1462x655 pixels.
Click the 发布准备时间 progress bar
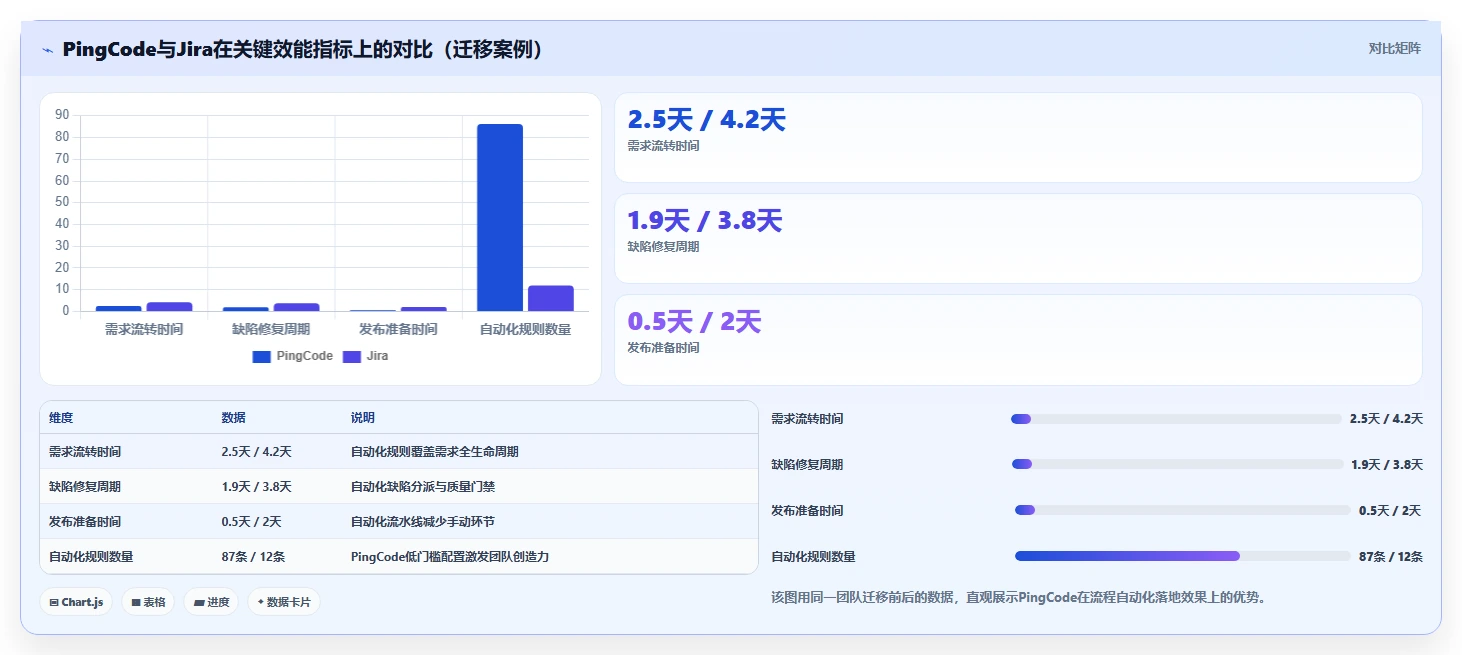coord(1183,510)
